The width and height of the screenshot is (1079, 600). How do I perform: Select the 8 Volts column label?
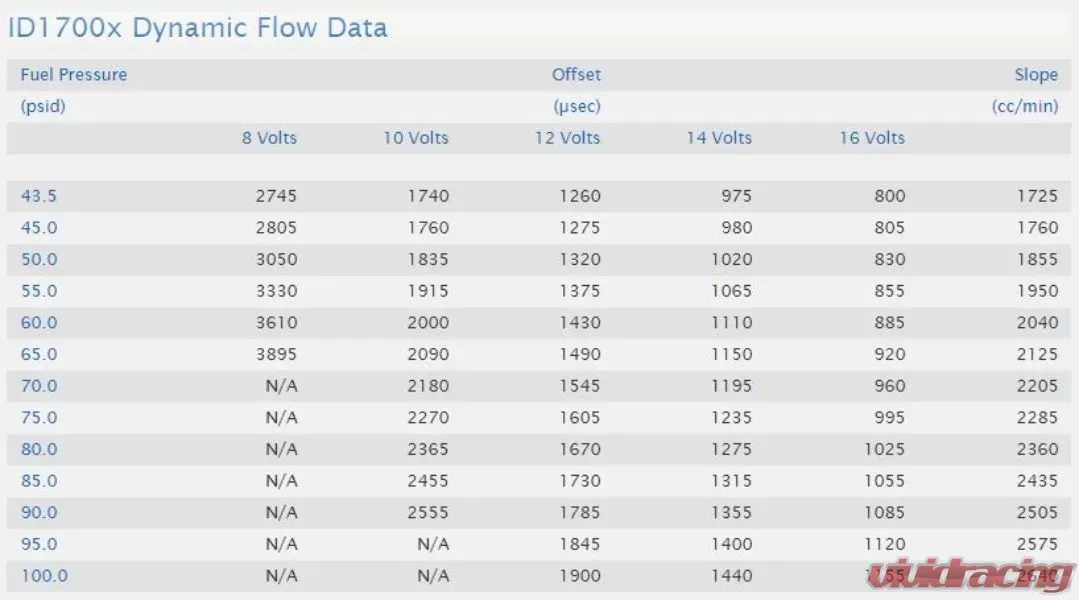269,138
